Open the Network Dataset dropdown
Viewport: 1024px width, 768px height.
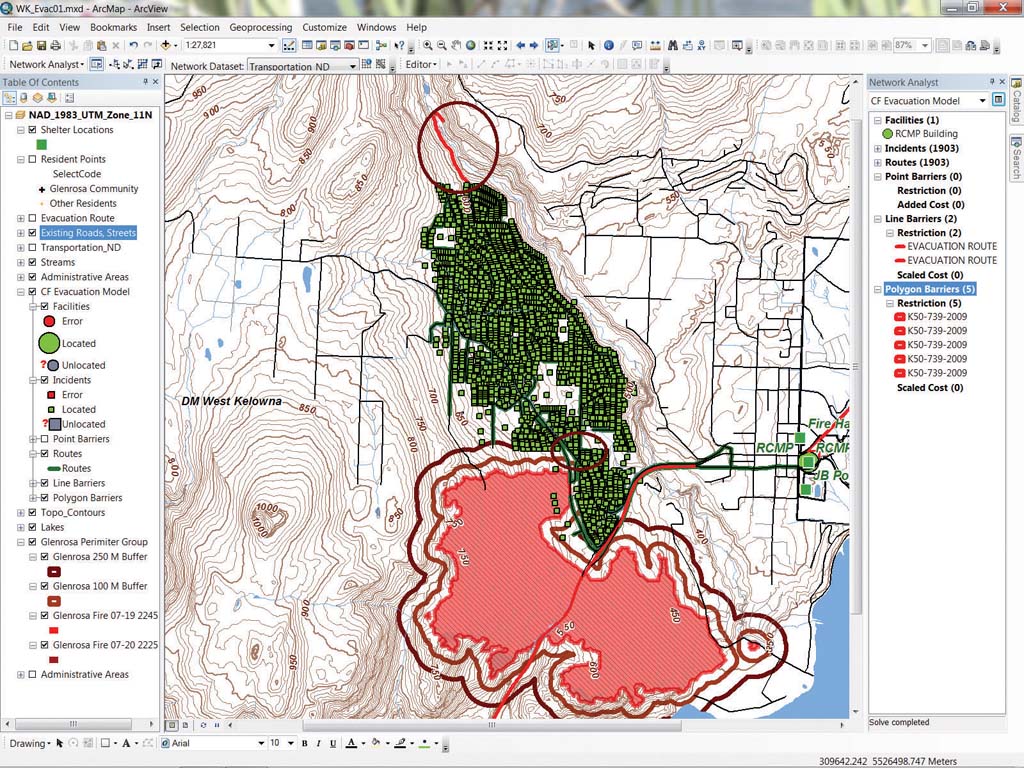pos(353,66)
